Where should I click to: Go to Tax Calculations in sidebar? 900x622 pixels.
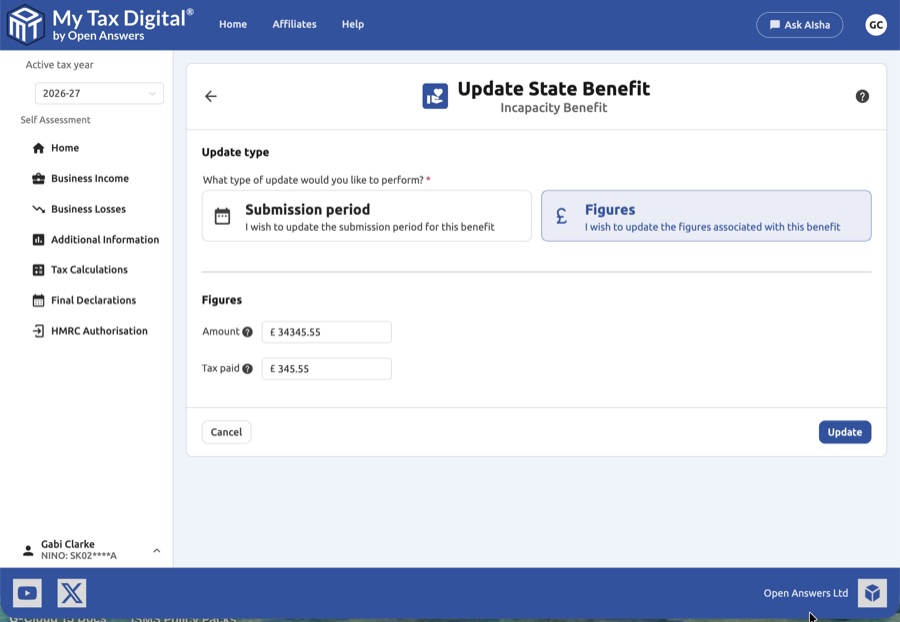(x=89, y=269)
